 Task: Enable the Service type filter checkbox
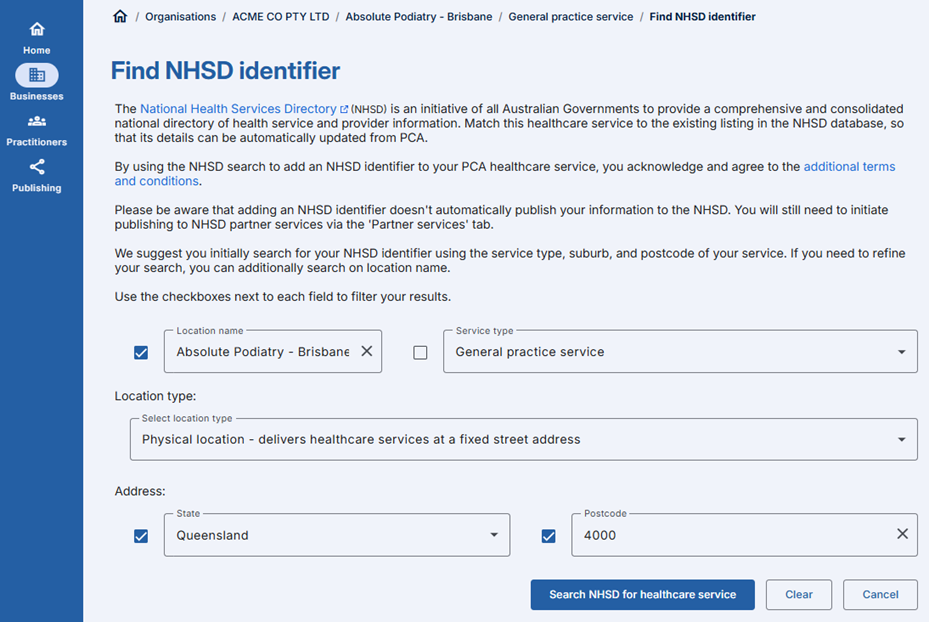(x=420, y=351)
